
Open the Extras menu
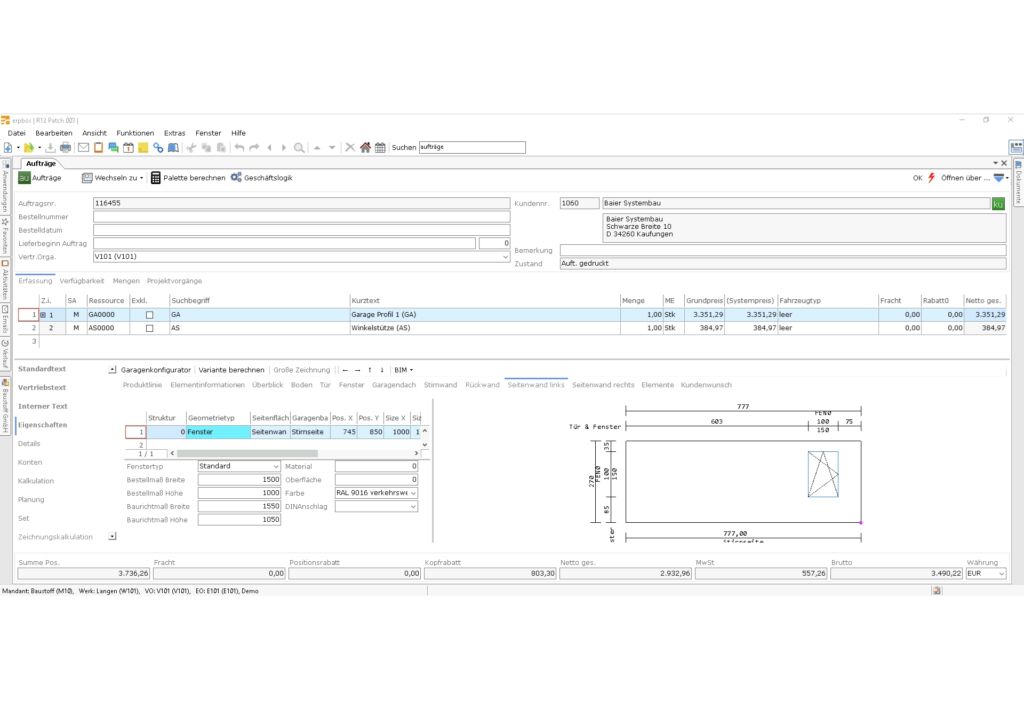click(x=173, y=132)
